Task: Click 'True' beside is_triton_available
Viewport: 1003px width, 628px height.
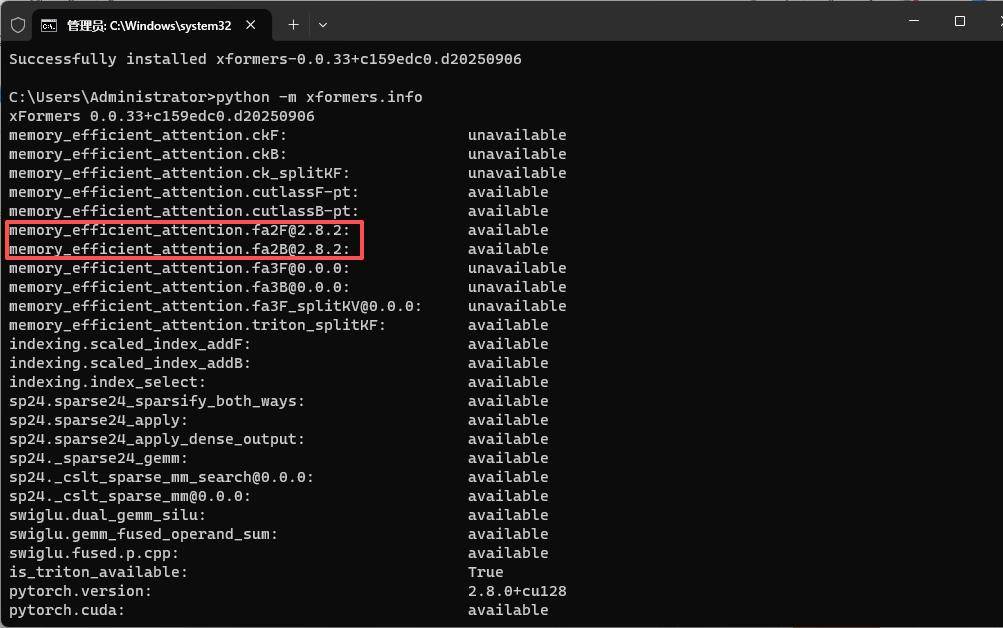Action: click(x=484, y=572)
